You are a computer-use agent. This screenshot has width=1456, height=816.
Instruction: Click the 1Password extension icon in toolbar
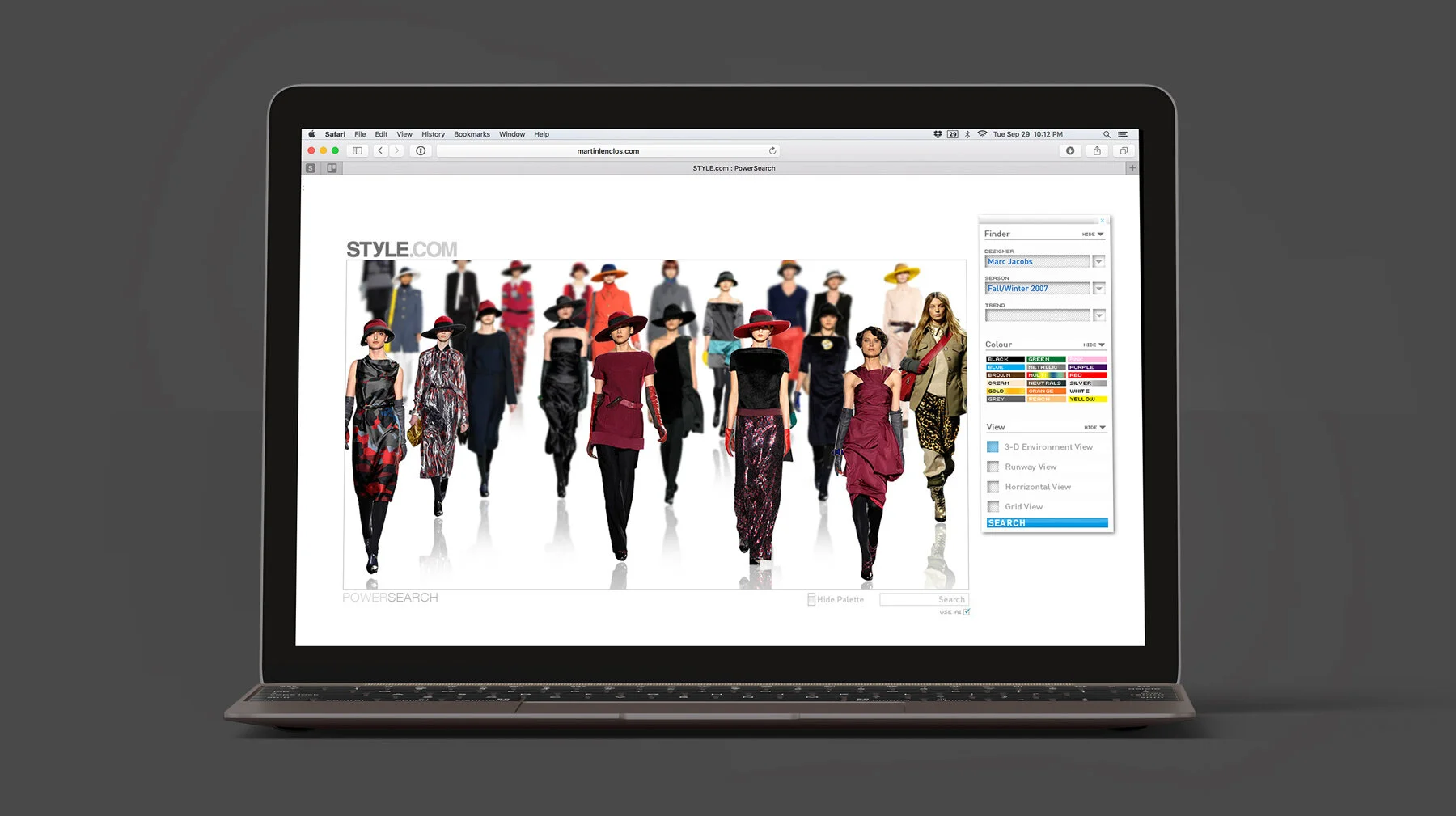point(421,151)
